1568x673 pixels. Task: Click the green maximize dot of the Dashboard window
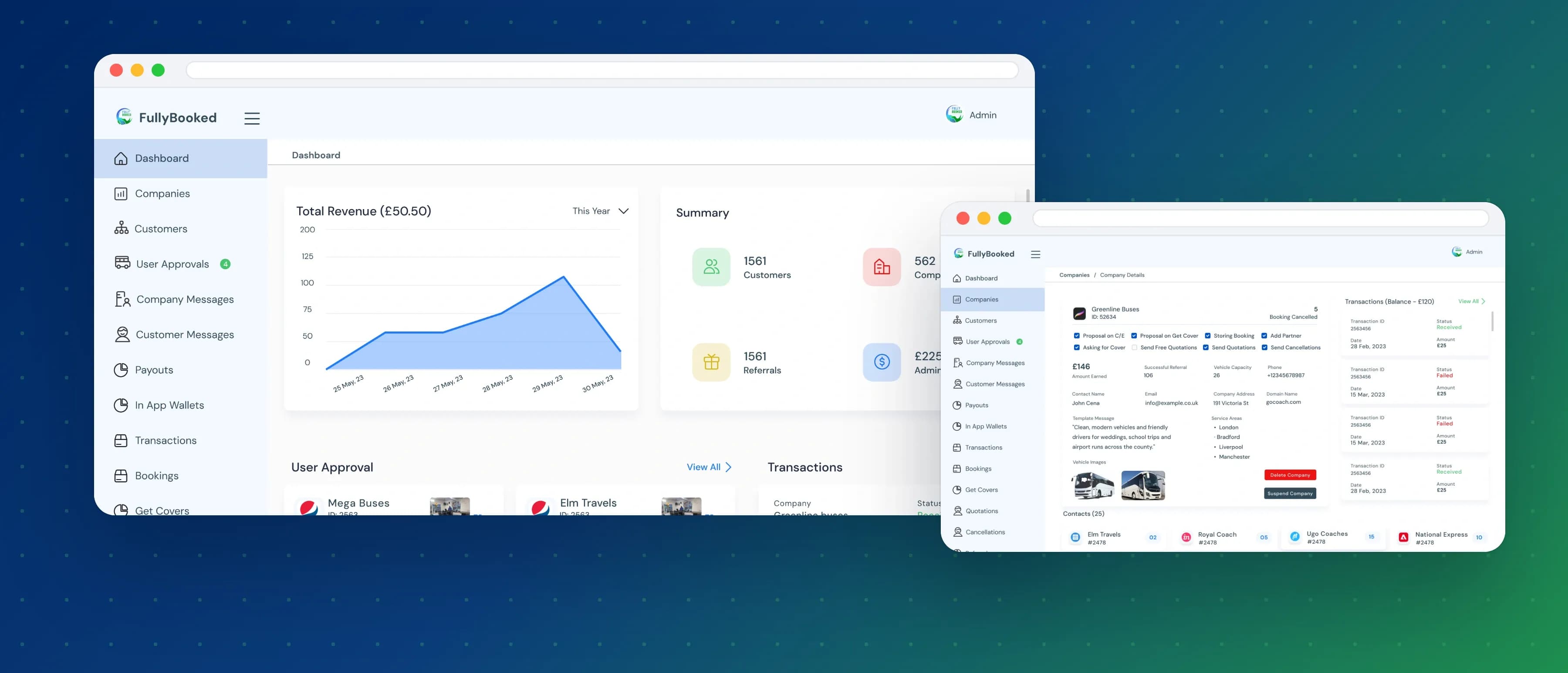coord(158,70)
